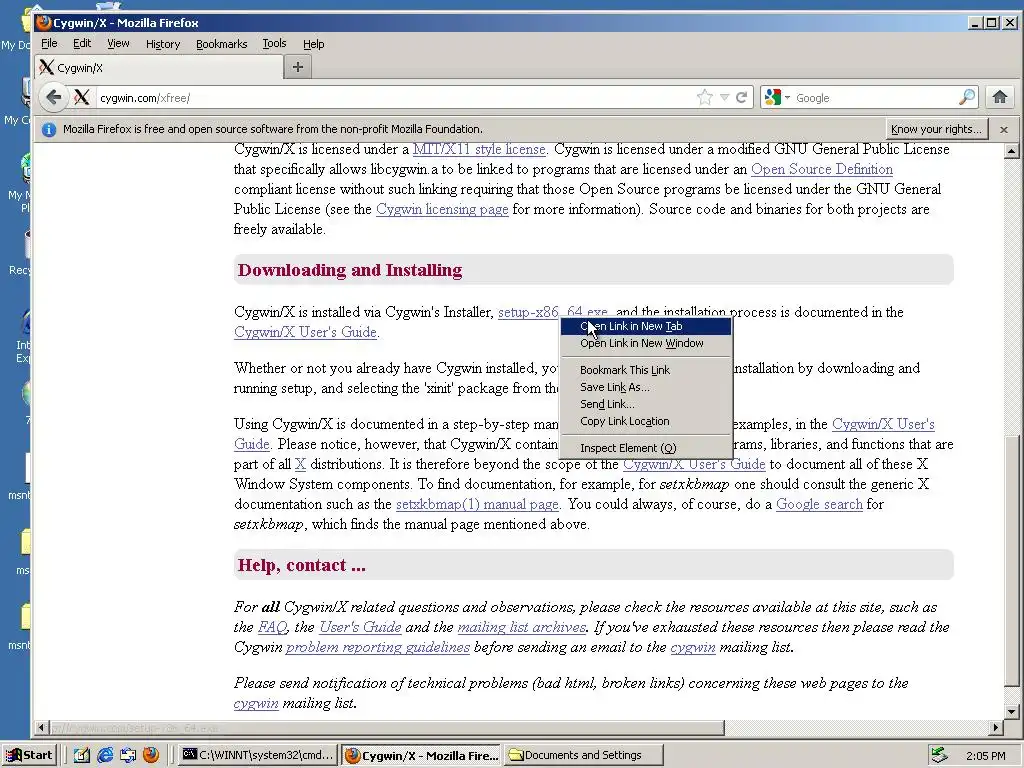Follow the Google search link
Image resolution: width=1024 pixels, height=768 pixels.
tap(819, 504)
